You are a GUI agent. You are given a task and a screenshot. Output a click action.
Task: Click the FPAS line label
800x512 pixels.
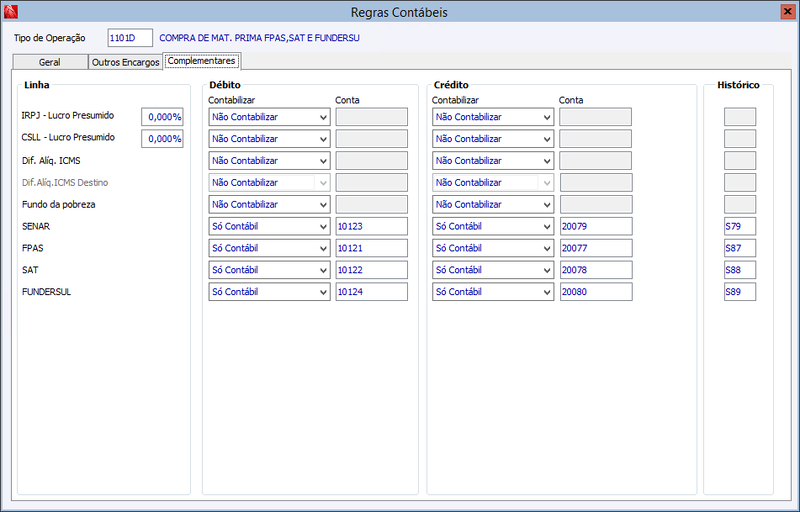coord(33,248)
